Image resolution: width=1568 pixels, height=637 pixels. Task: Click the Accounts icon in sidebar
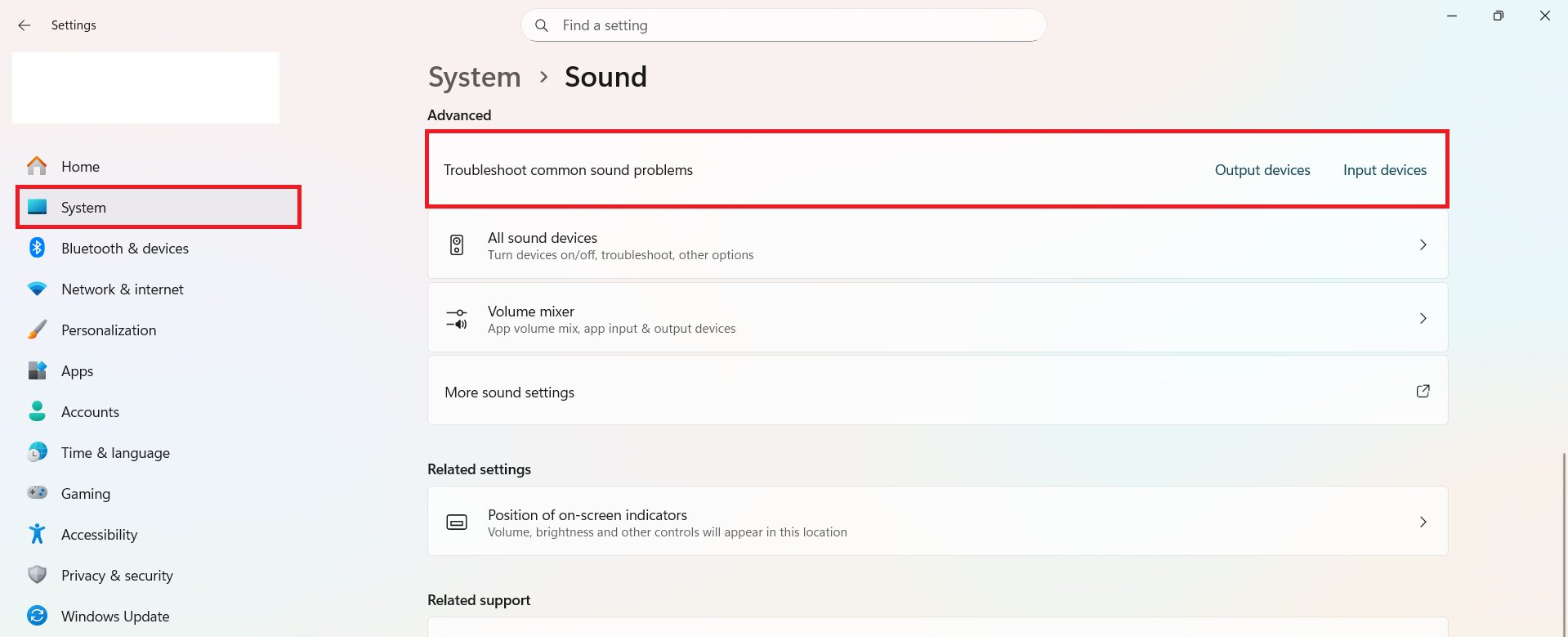(36, 411)
